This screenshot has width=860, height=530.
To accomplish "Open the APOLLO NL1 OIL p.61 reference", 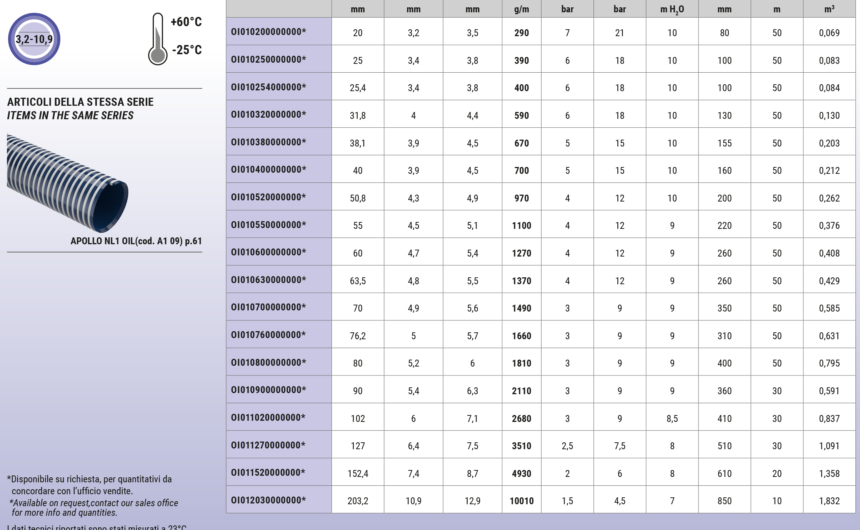I will click(135, 241).
